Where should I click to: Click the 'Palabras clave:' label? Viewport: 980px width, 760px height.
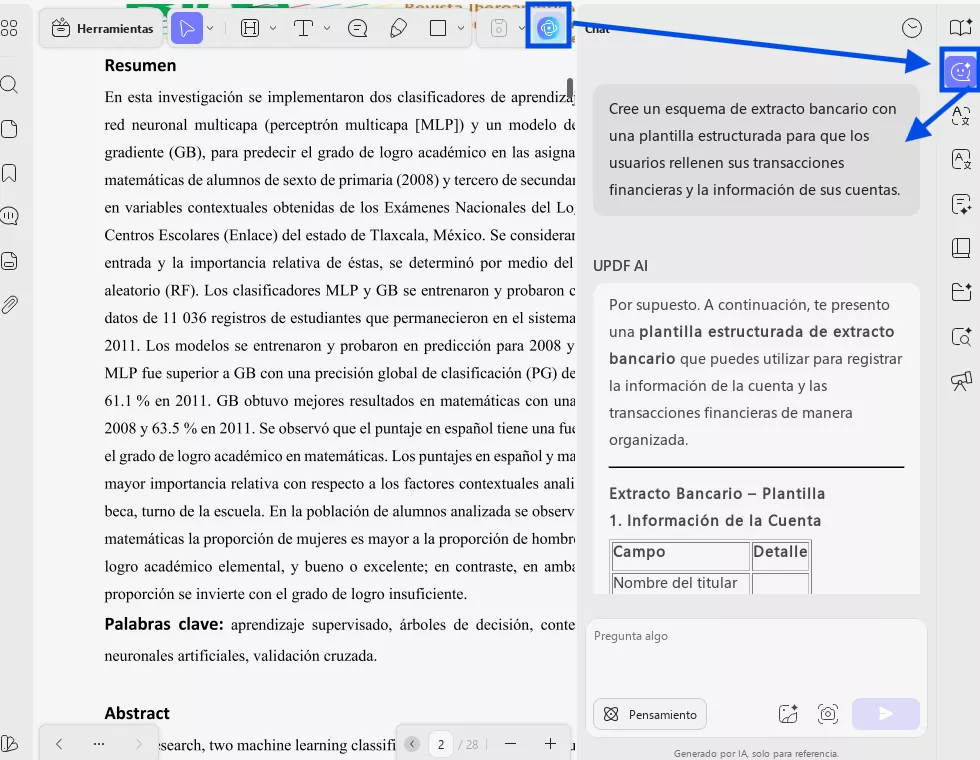pyautogui.click(x=164, y=624)
